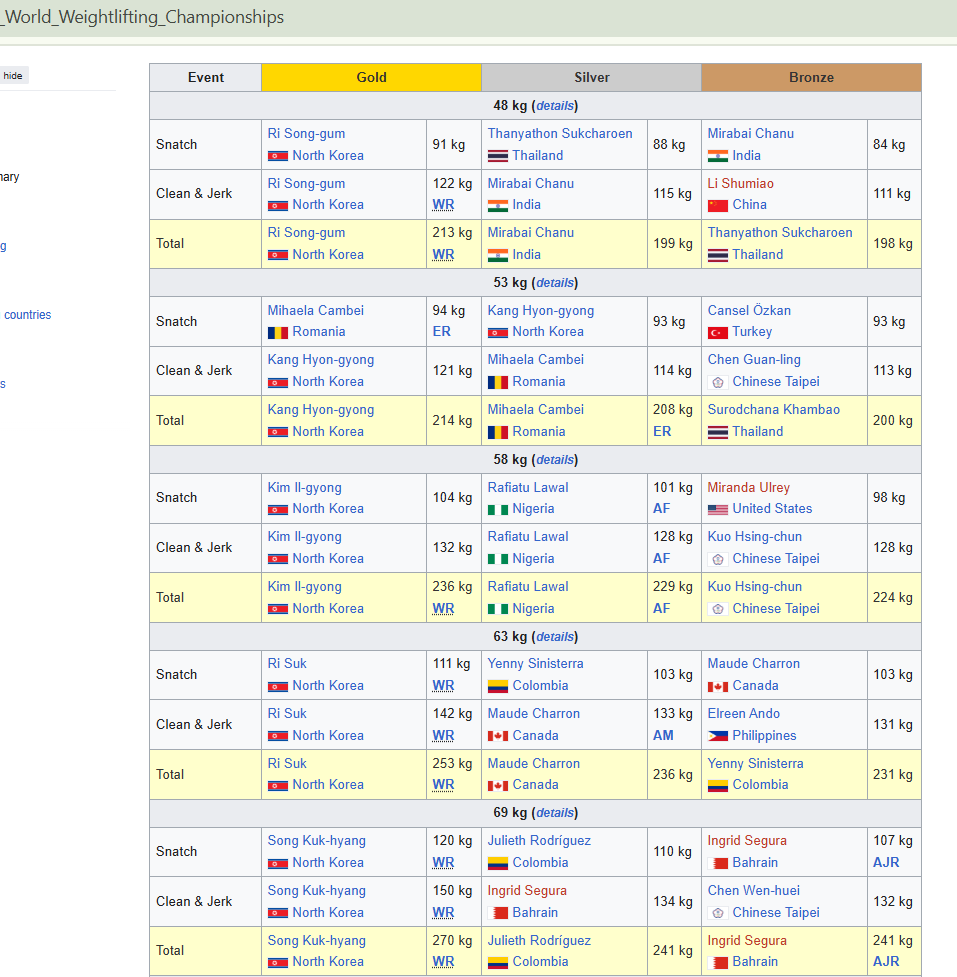The image size is (957, 977).
Task: Click the AJR link in 69 kg Total row
Action: click(x=886, y=962)
